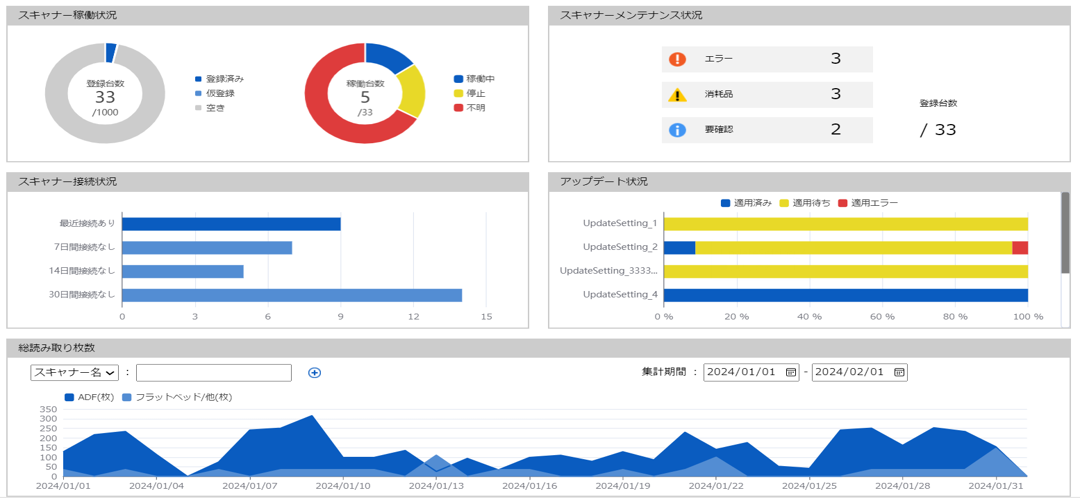Screen dimensions: 1080x498
Task: Click the blue applied segment of UpdateSetting_2
Action: [680, 248]
